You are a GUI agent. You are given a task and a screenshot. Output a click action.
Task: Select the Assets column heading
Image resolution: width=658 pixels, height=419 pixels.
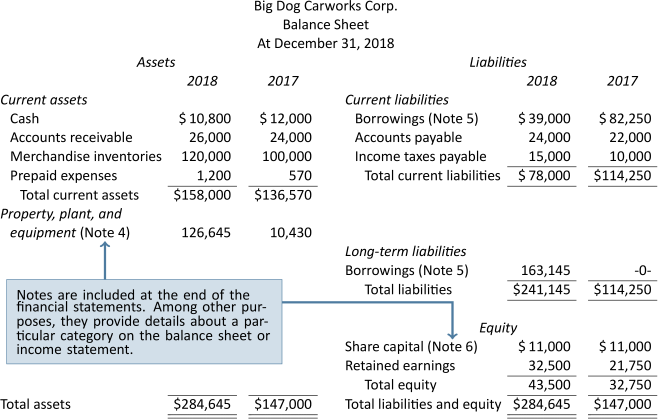(x=156, y=62)
